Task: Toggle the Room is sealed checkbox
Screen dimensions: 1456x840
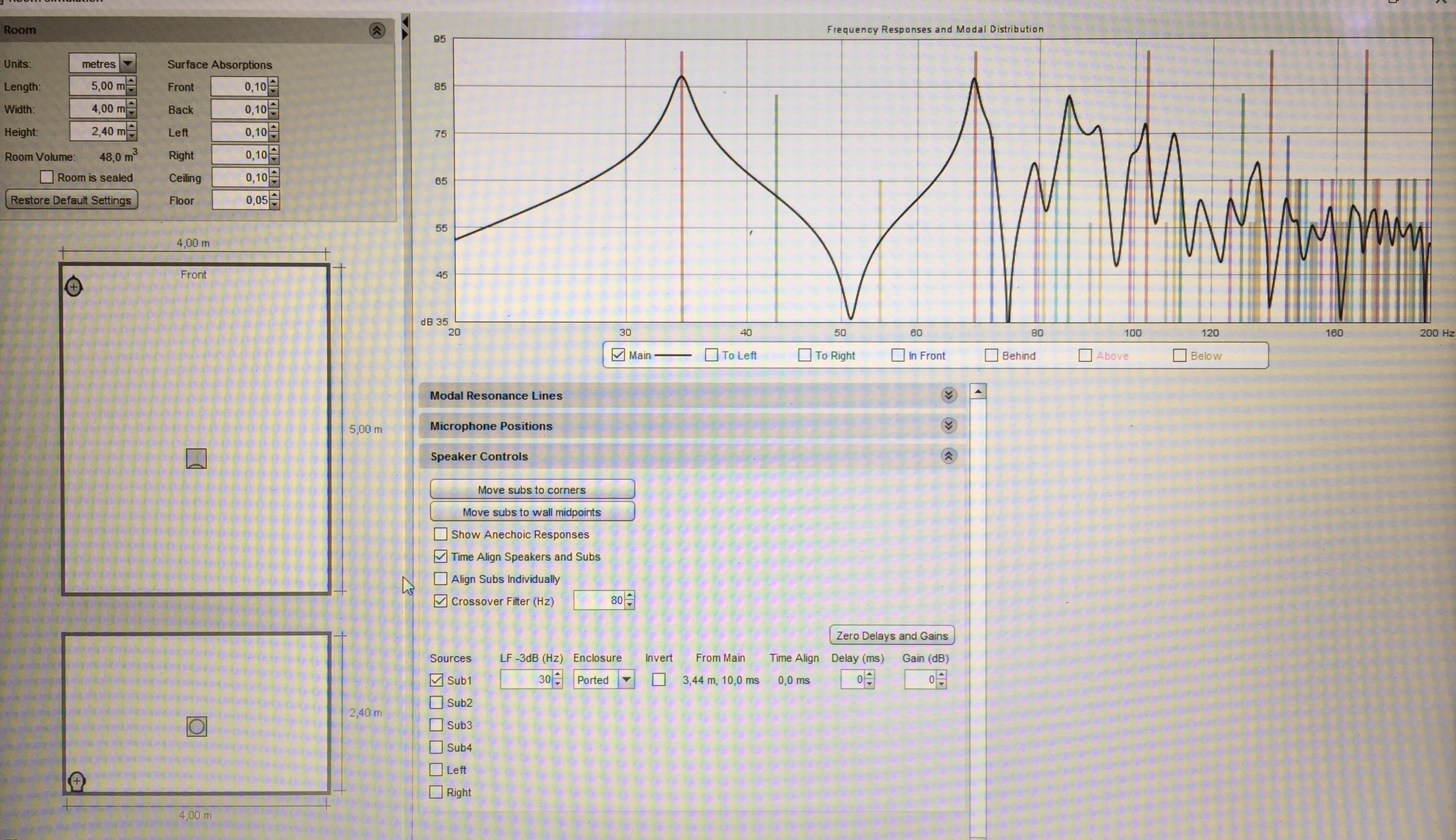Action: point(47,177)
